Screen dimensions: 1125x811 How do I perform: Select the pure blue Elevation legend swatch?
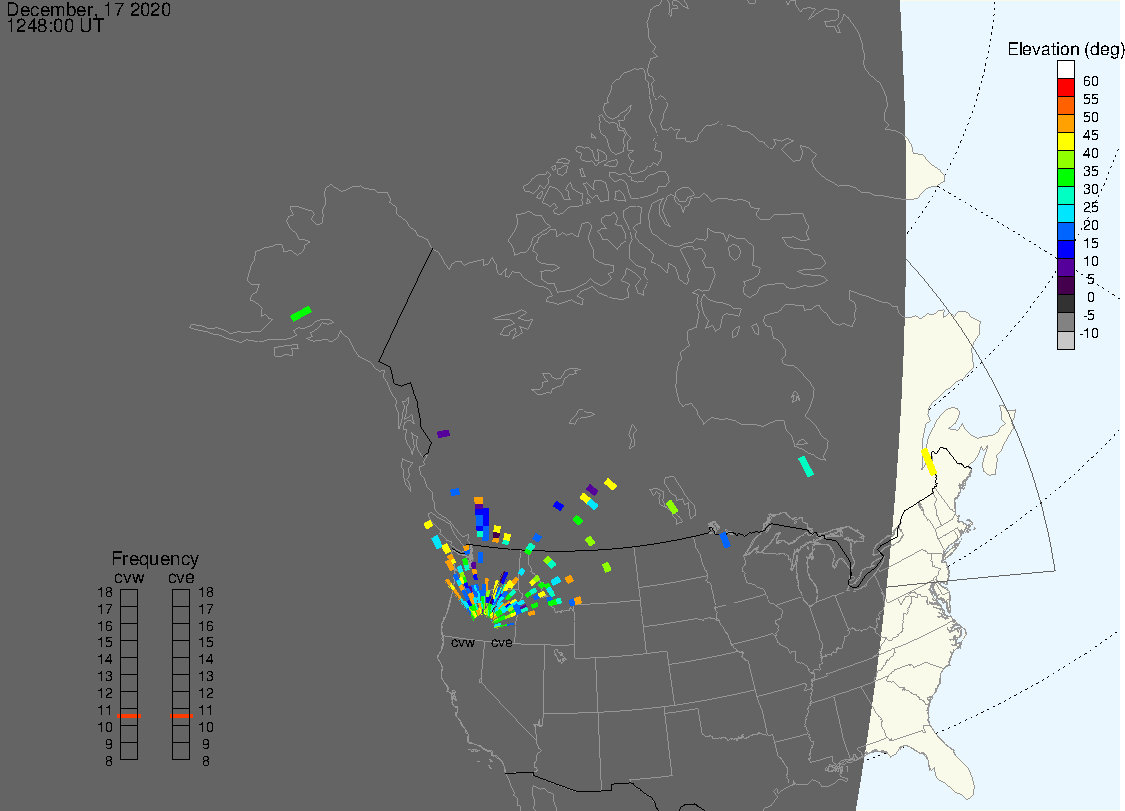[x=1065, y=249]
